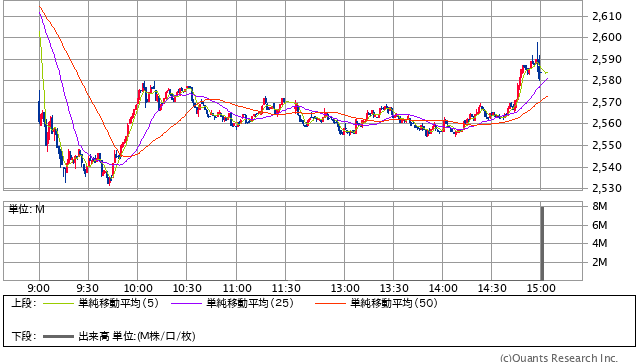The image size is (638, 362).
Task: Click the 2,600 price axis label
Action: tap(607, 37)
